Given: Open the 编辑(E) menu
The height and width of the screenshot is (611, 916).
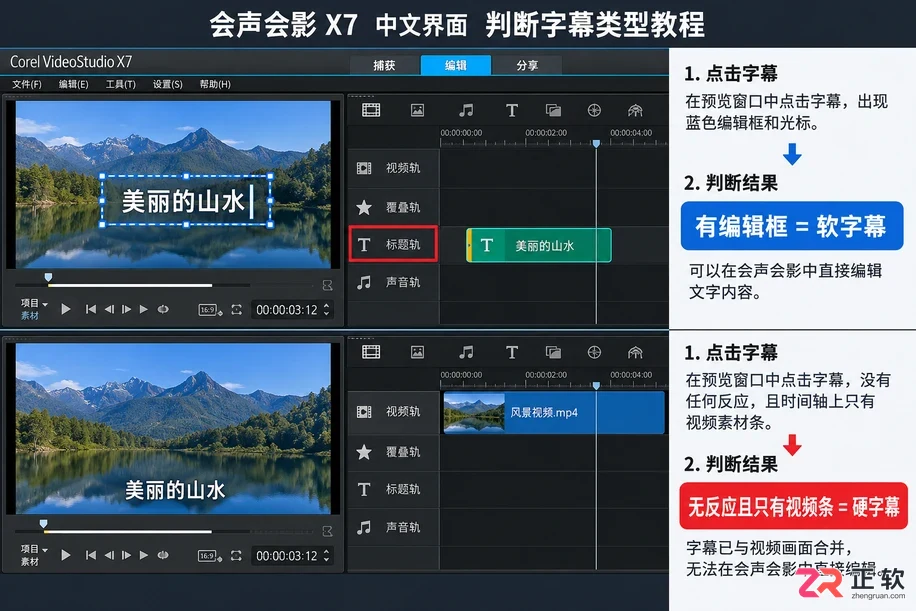Looking at the screenshot, I should (x=74, y=84).
